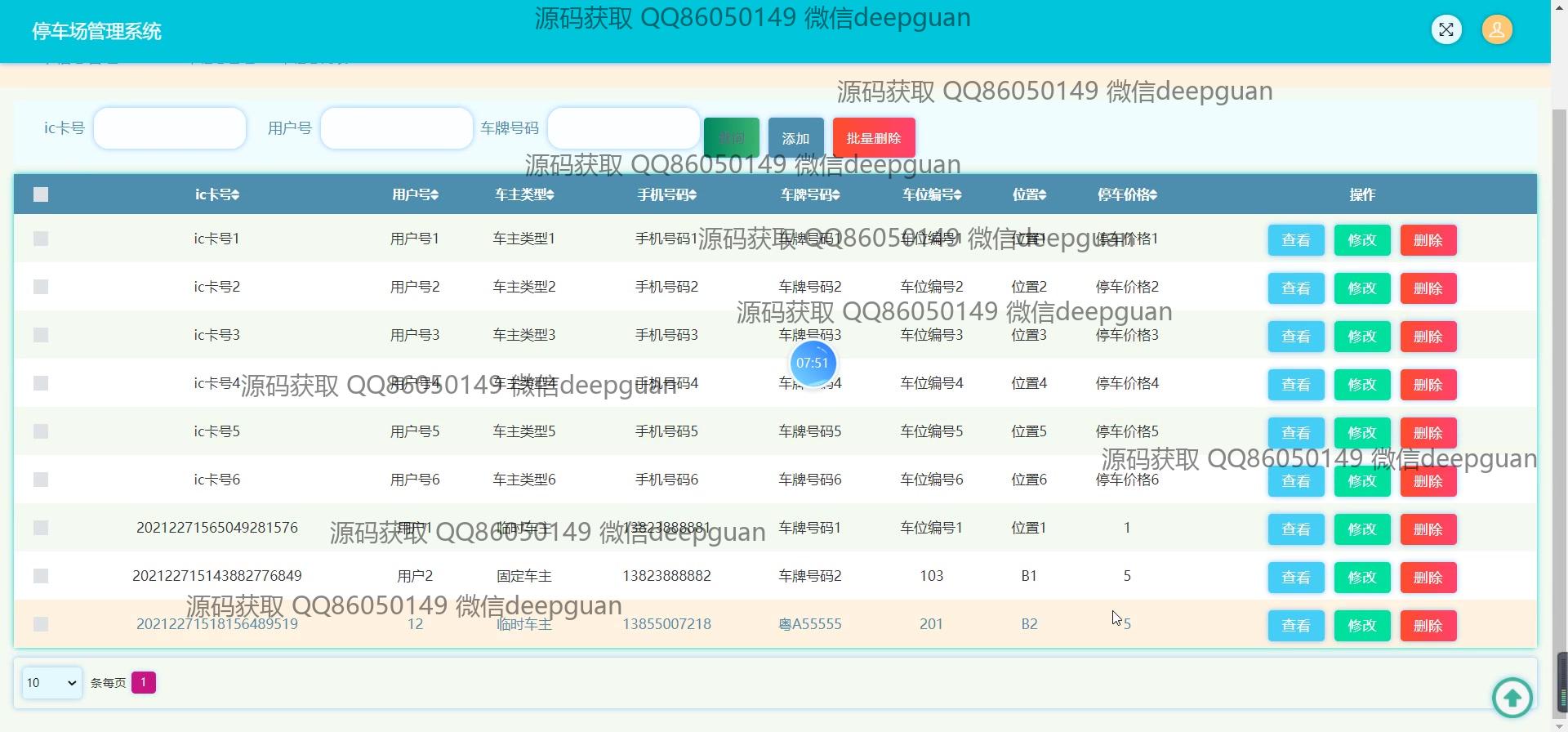1568x732 pixels.
Task: Open the rows-per-page dropdown showing 10
Action: click(51, 683)
